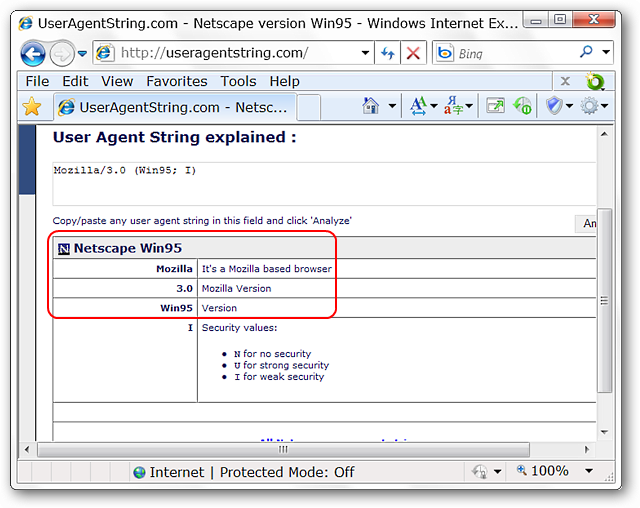
Task: Click the 'User Agent String explained' heading
Action: [x=174, y=138]
